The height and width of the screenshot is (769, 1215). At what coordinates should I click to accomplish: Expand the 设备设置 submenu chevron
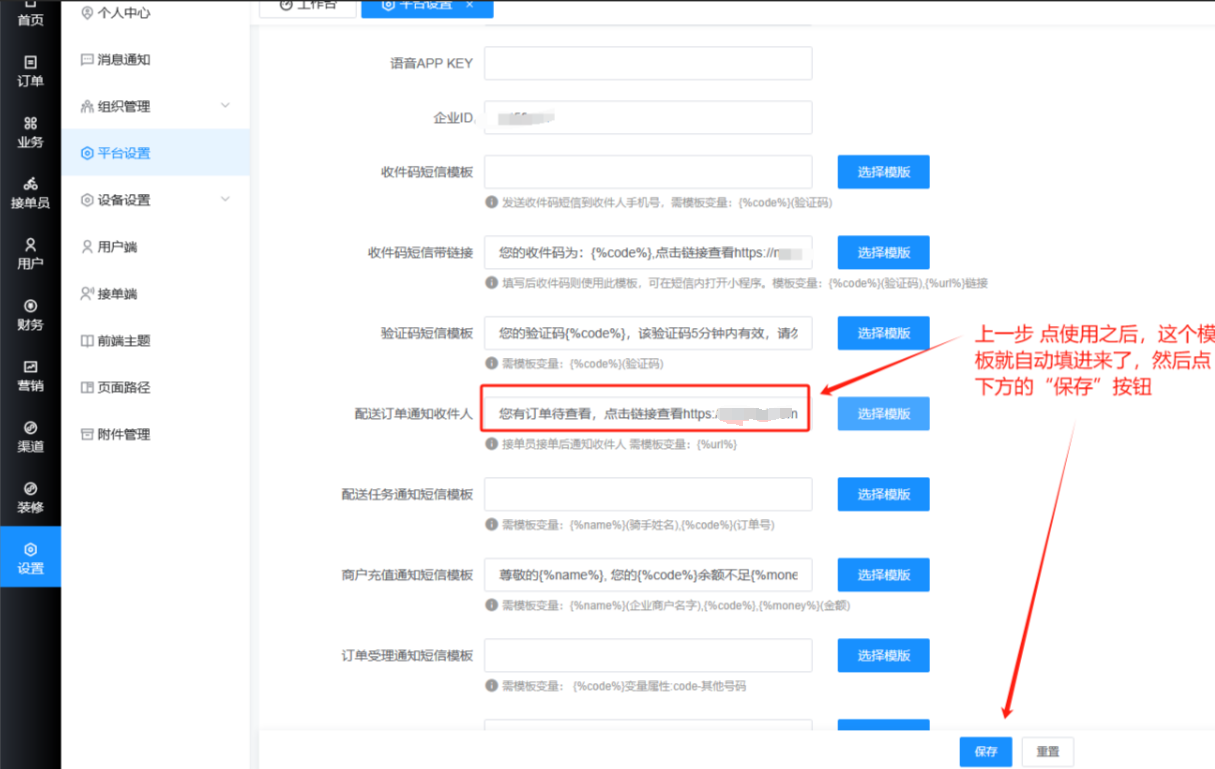click(225, 200)
